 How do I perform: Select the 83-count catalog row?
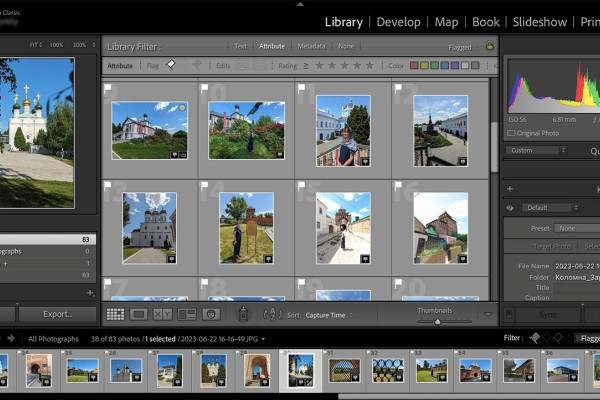pos(47,239)
